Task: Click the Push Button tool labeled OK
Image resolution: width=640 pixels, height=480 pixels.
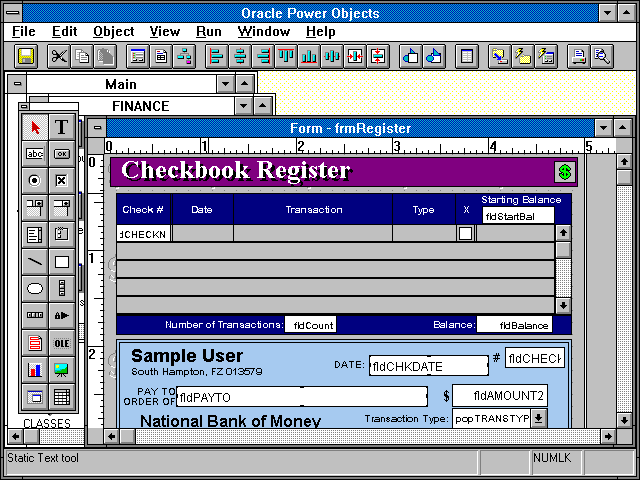Action: coord(61,154)
